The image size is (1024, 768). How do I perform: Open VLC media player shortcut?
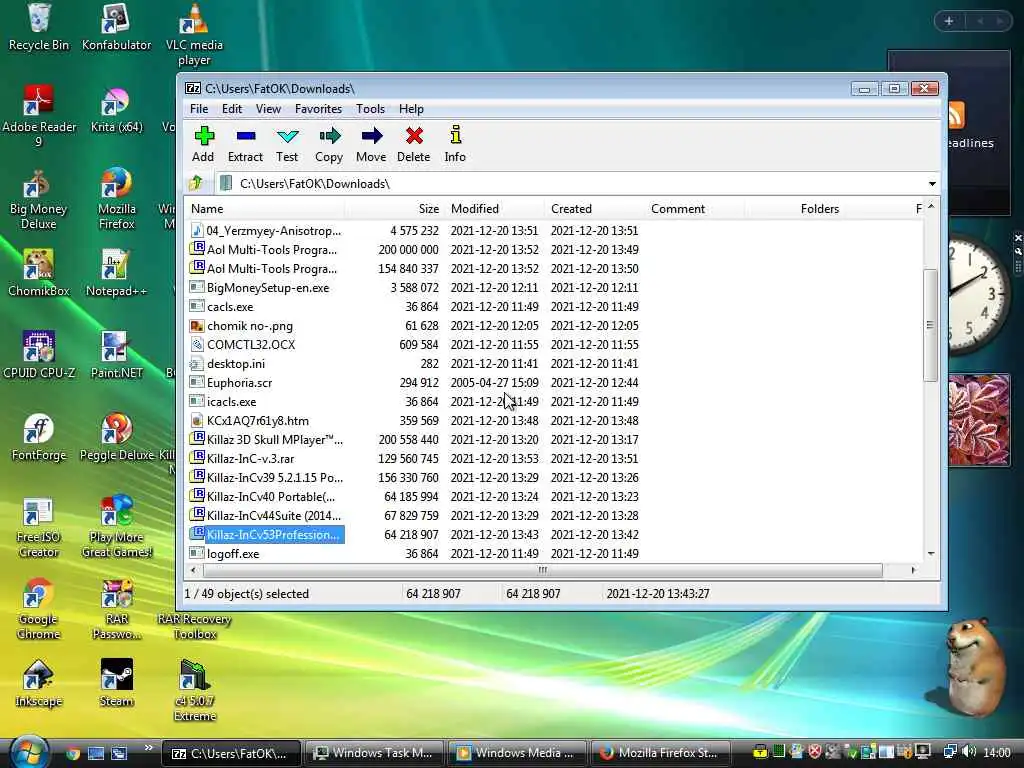[194, 35]
